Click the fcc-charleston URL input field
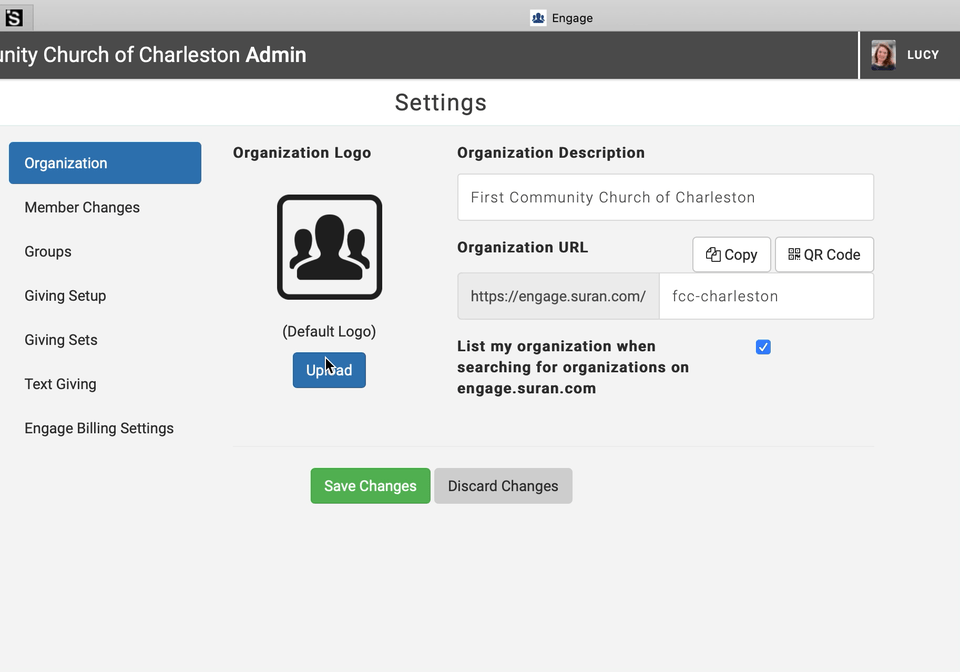The width and height of the screenshot is (960, 672). pos(765,296)
